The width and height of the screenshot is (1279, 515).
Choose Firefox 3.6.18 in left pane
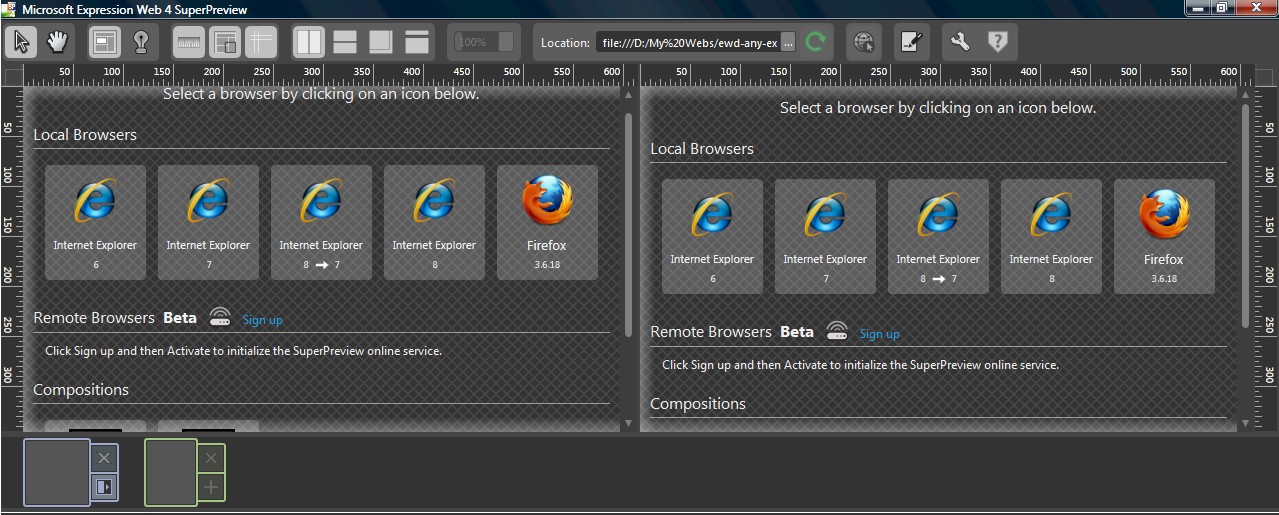point(547,223)
